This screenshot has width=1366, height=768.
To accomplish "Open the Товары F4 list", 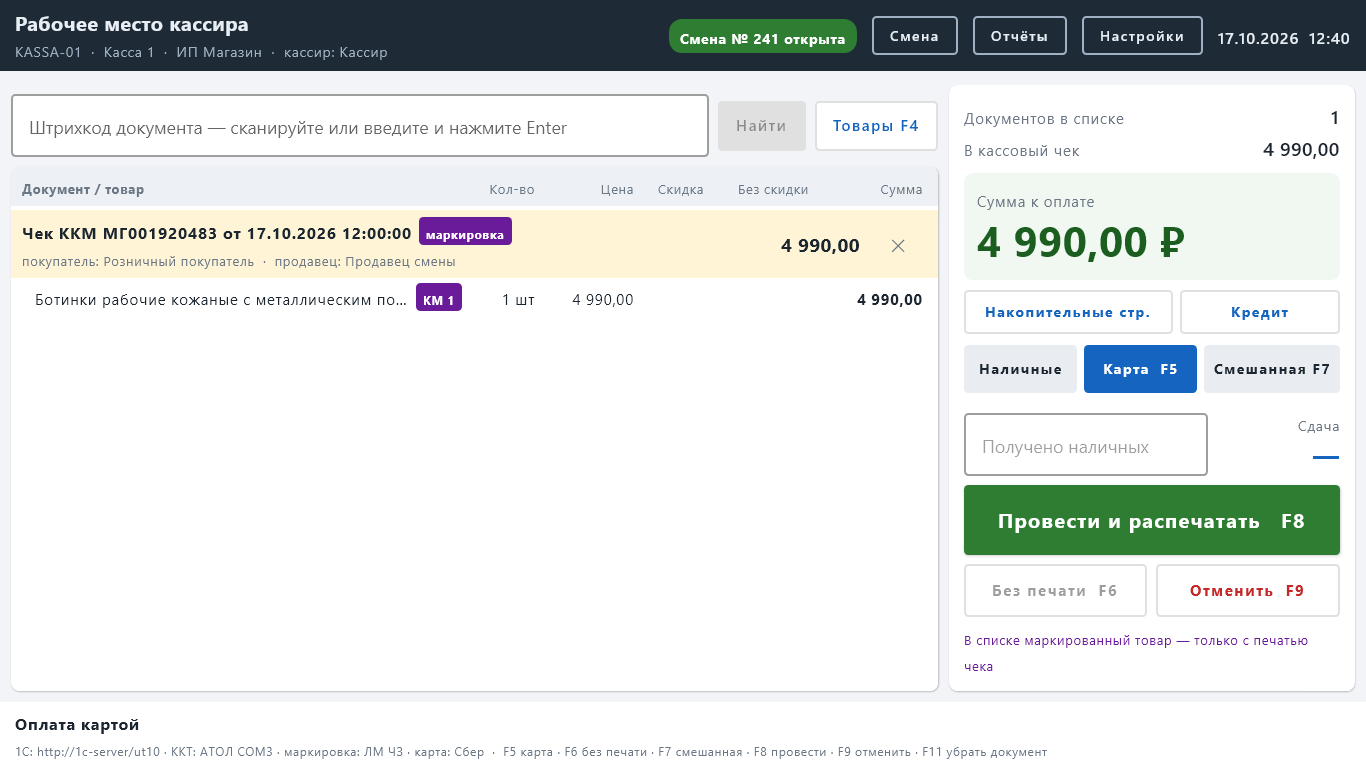I will tap(876, 126).
